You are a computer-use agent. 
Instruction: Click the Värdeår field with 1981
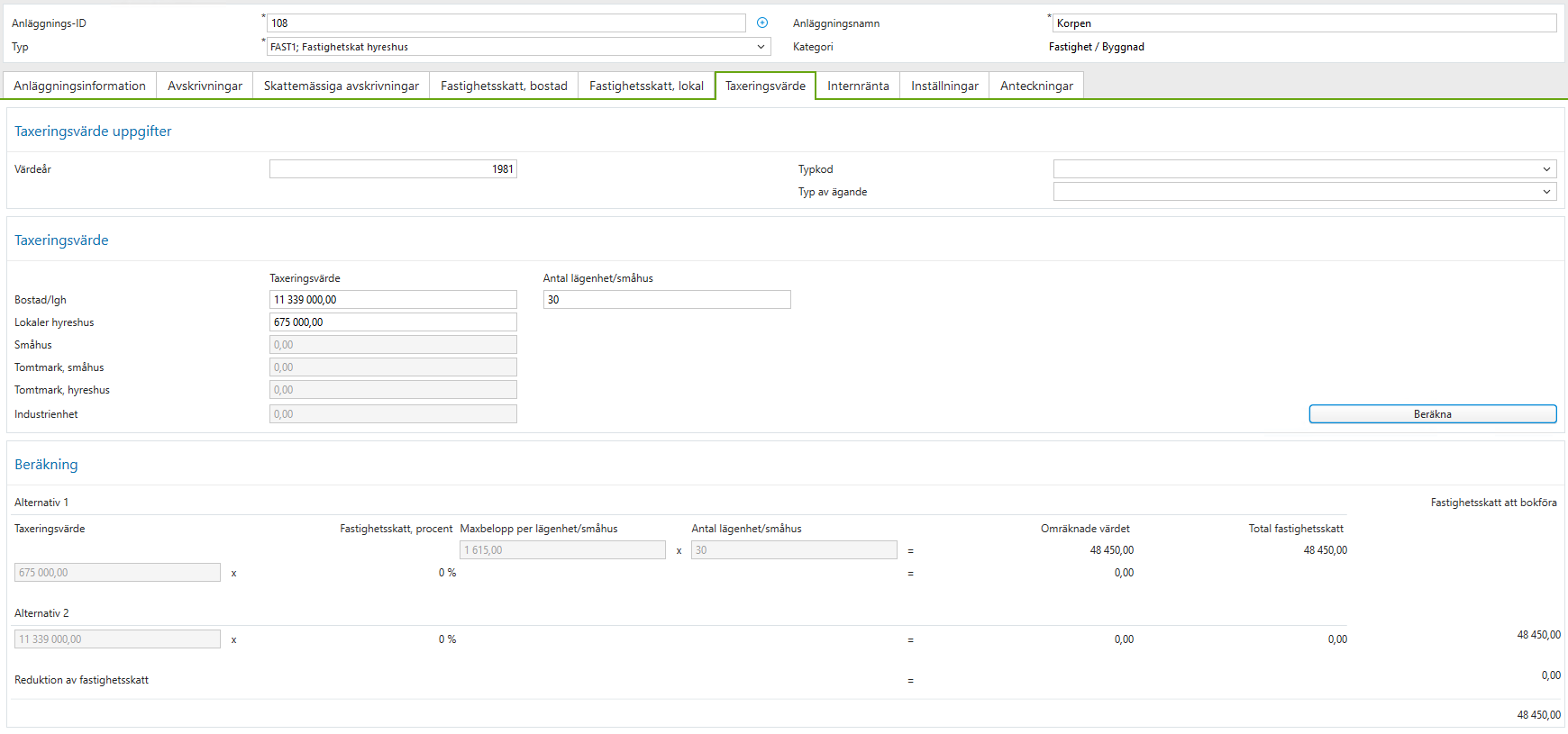(393, 169)
